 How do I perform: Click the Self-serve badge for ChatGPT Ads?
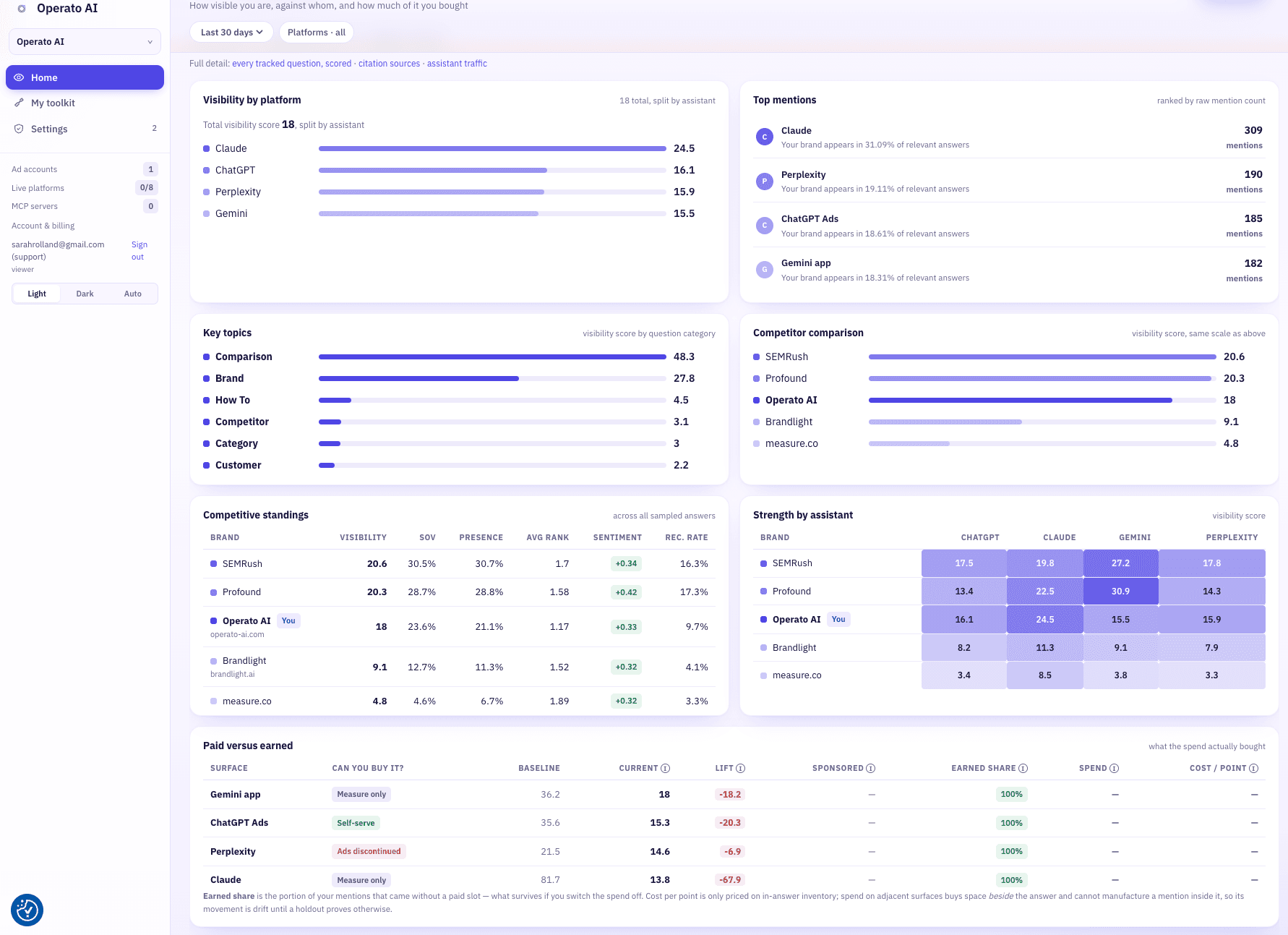[x=356, y=823]
